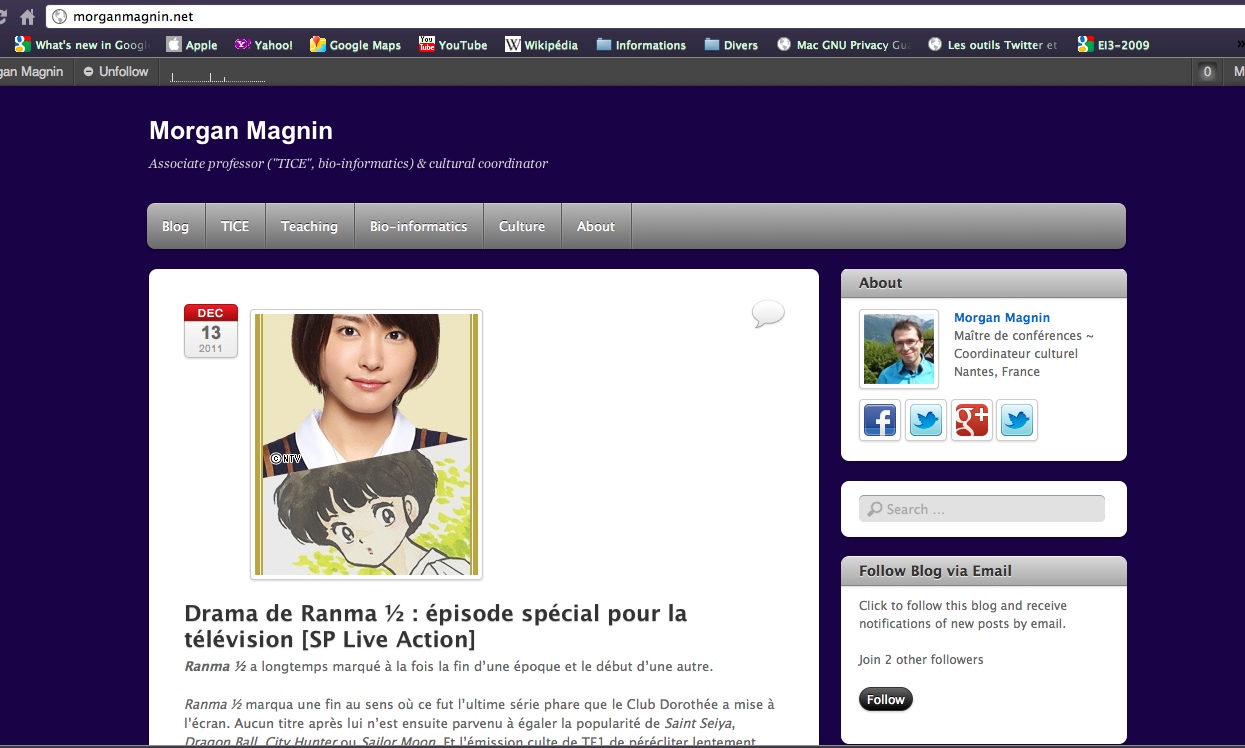Toggle Unfollow in the WordPress admin bar
The height and width of the screenshot is (748, 1245).
[116, 72]
